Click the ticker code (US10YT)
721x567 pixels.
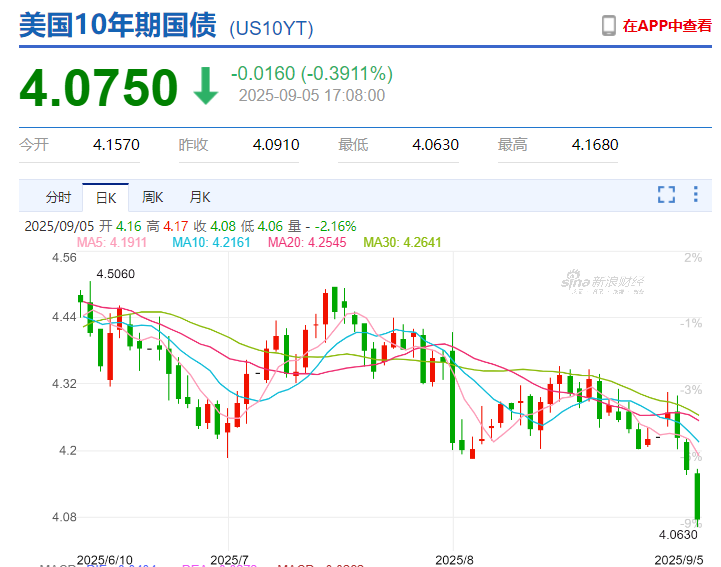coord(271,28)
